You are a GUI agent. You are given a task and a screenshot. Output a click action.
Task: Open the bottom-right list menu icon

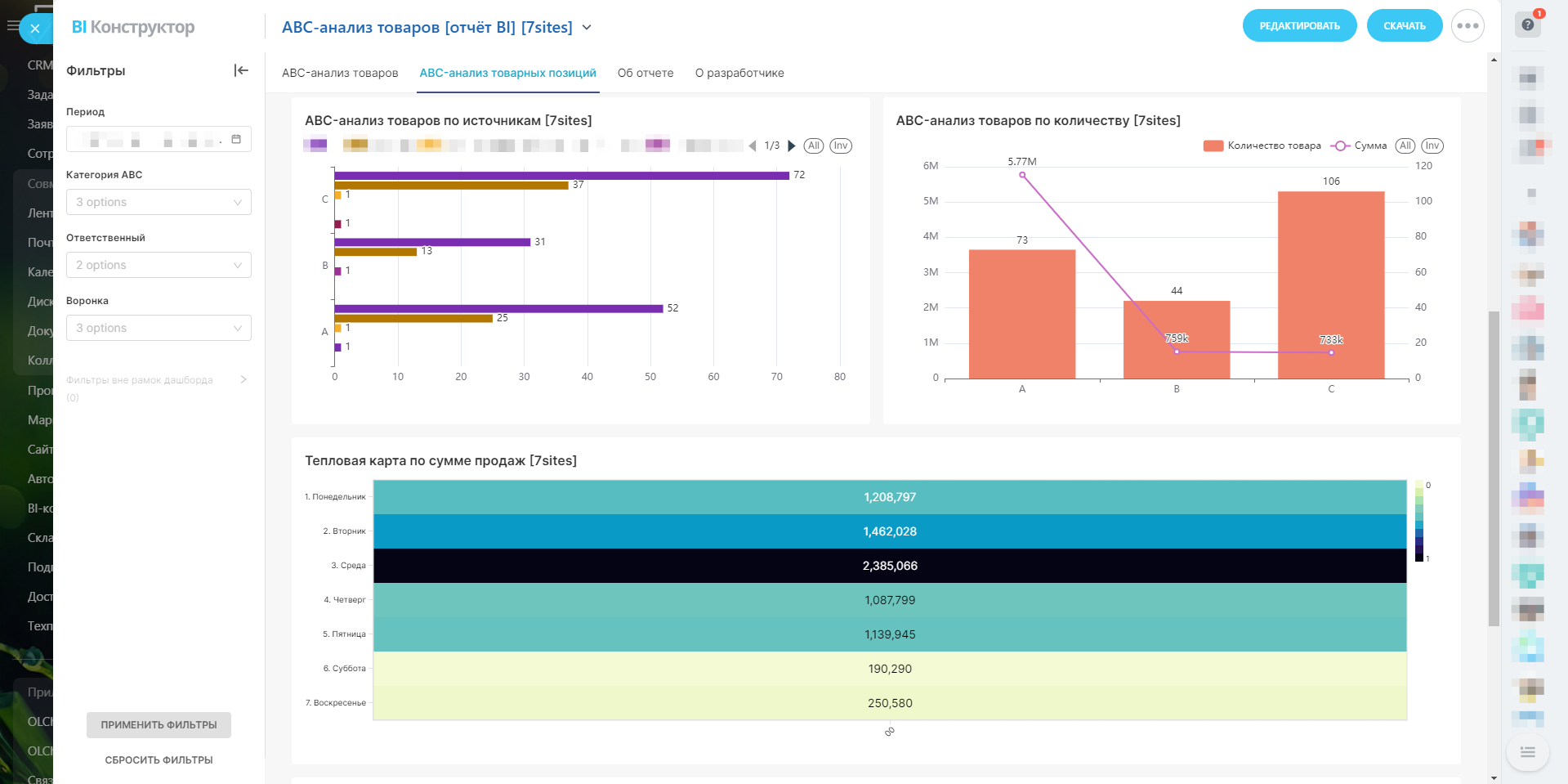tap(1527, 752)
